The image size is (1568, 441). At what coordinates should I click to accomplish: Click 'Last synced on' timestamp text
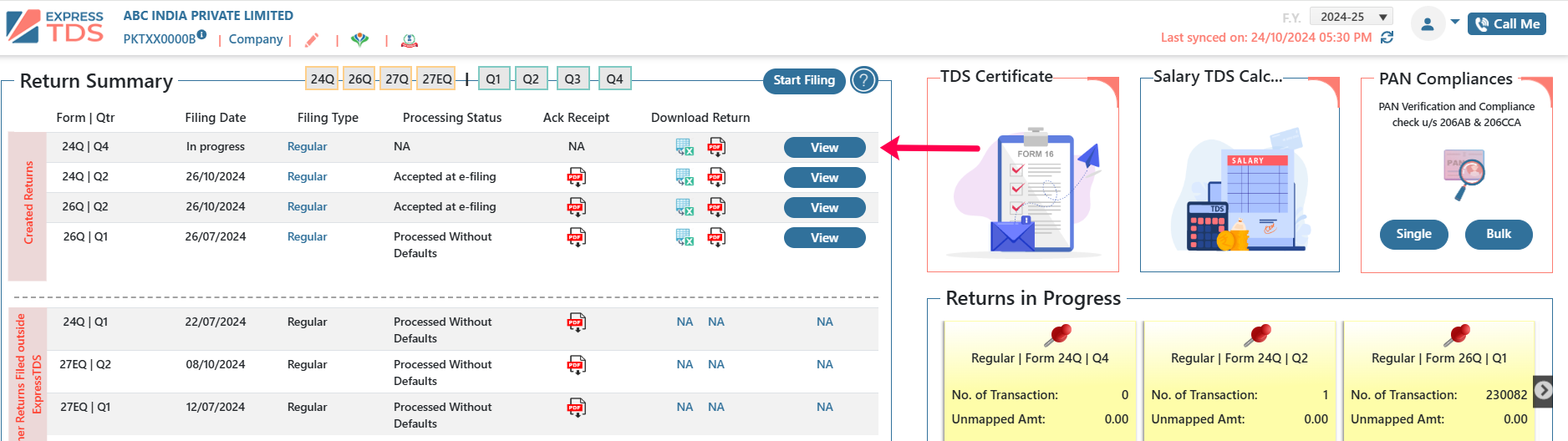click(x=1266, y=38)
